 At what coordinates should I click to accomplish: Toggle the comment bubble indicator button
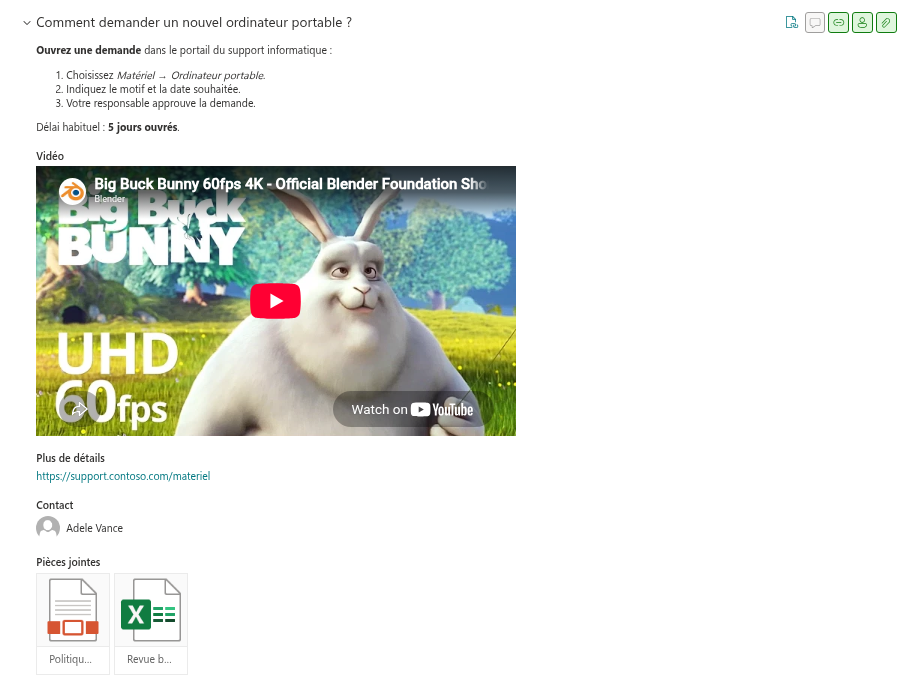[x=815, y=23]
